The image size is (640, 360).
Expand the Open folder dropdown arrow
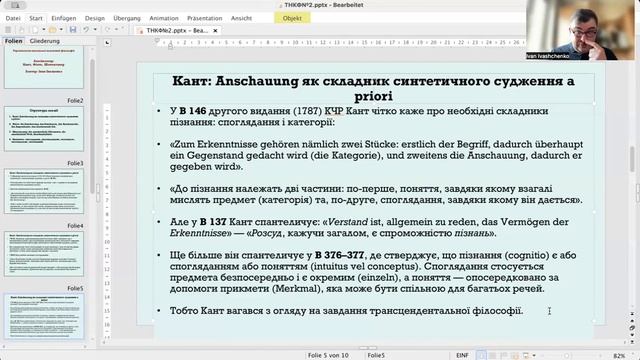click(61, 30)
